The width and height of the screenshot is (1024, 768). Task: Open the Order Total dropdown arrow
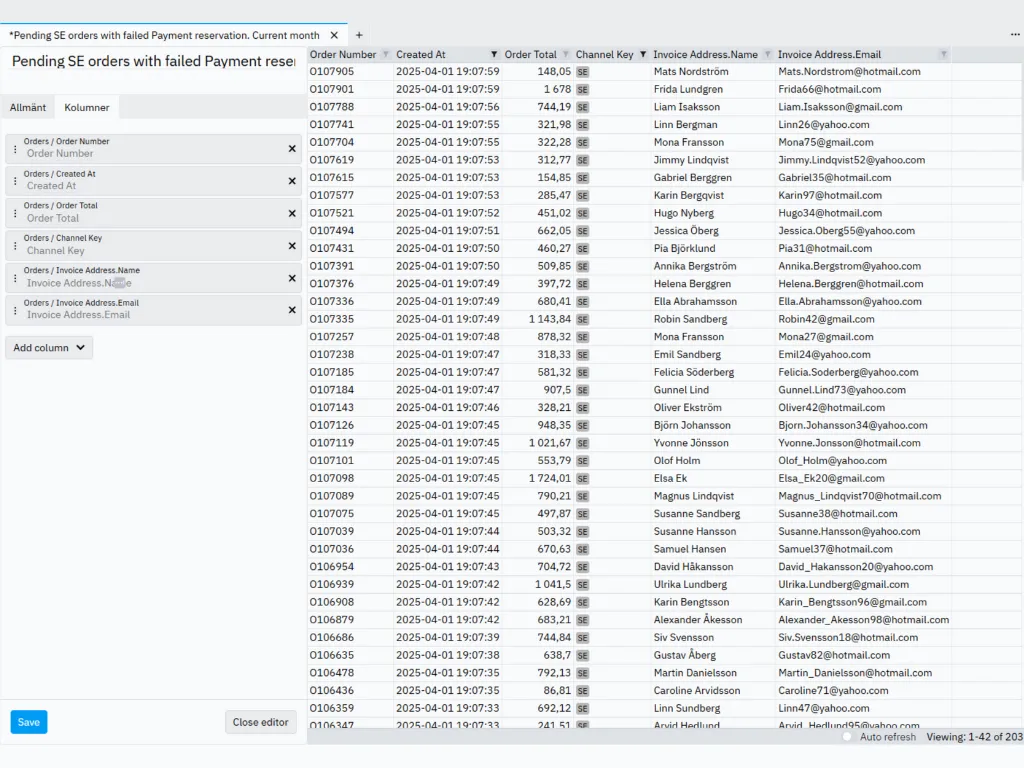point(566,54)
